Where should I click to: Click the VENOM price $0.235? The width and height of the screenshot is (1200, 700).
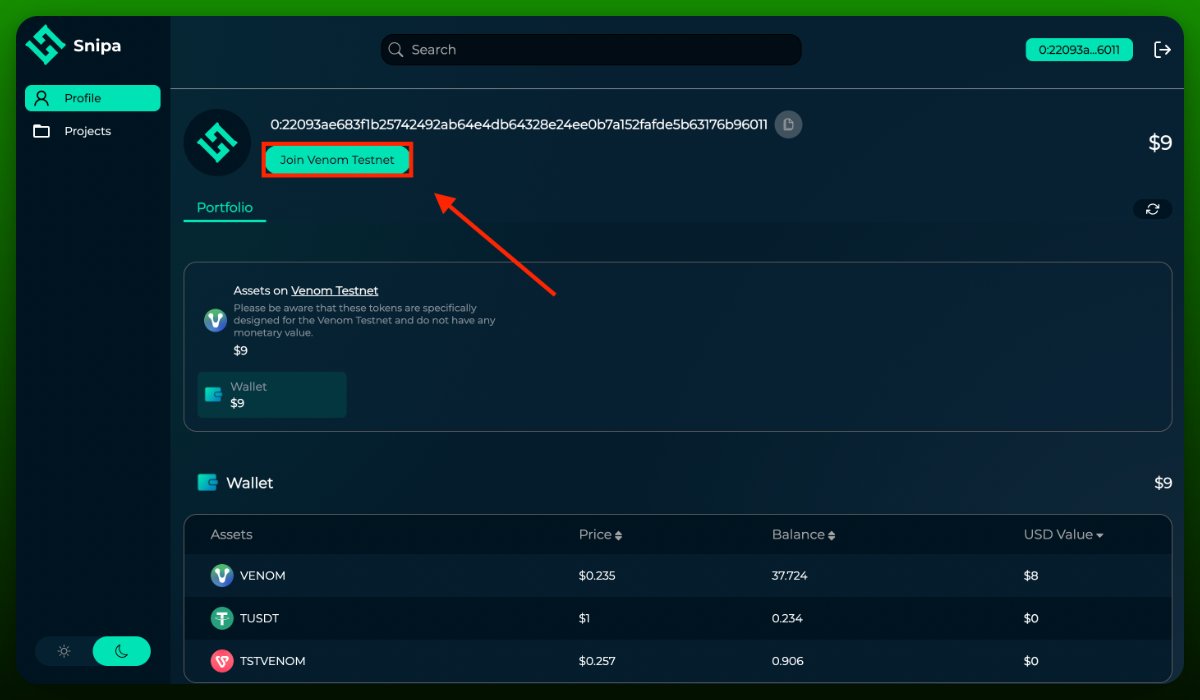(x=598, y=576)
